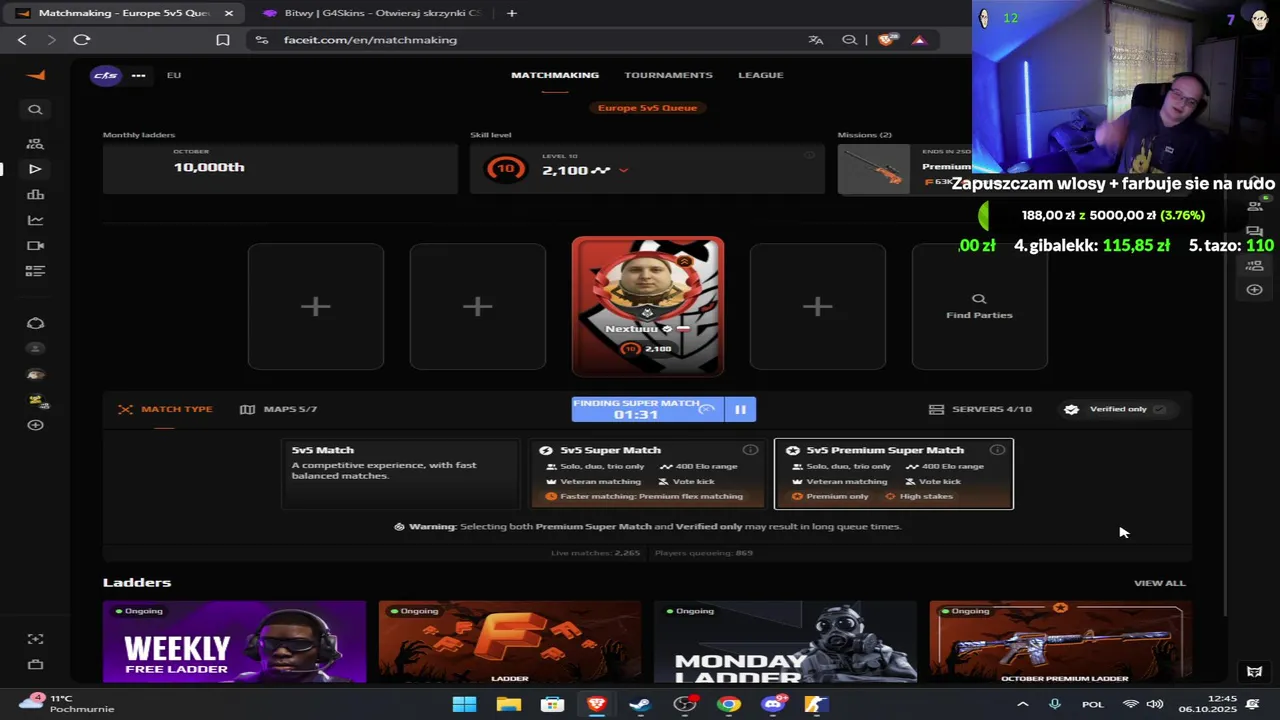Open the Brave Shields lion icon
1280x720 pixels.
tap(886, 40)
